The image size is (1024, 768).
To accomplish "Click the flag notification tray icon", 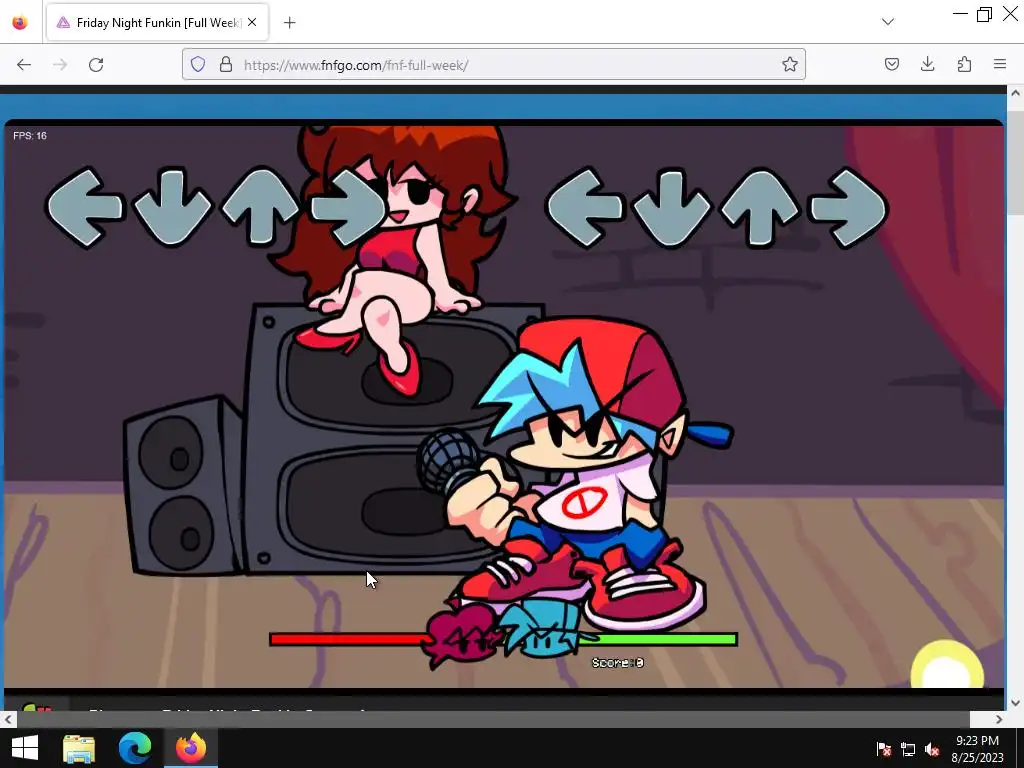I will click(x=884, y=749).
